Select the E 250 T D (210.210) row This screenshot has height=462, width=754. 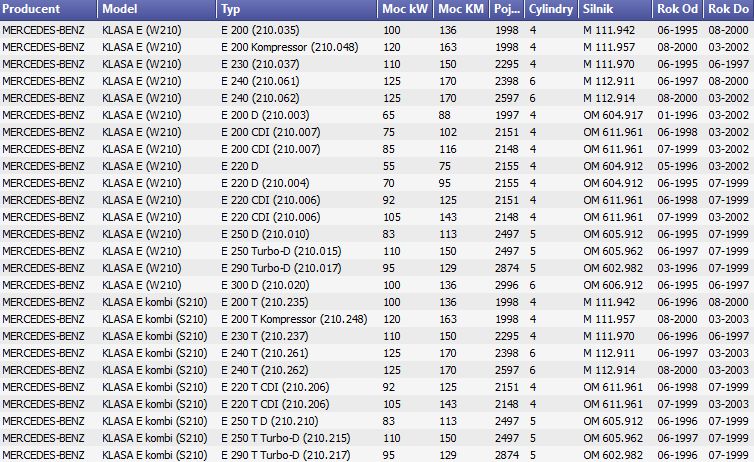377,421
